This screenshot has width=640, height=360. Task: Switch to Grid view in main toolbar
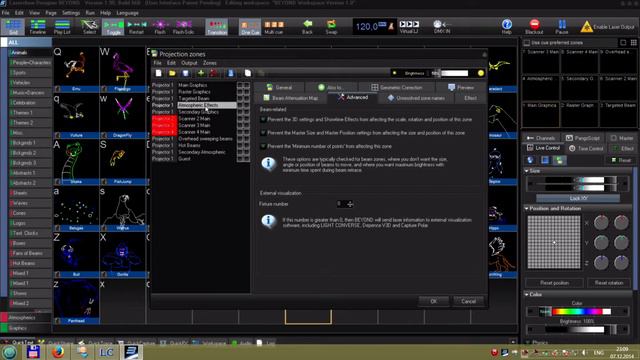click(13, 27)
